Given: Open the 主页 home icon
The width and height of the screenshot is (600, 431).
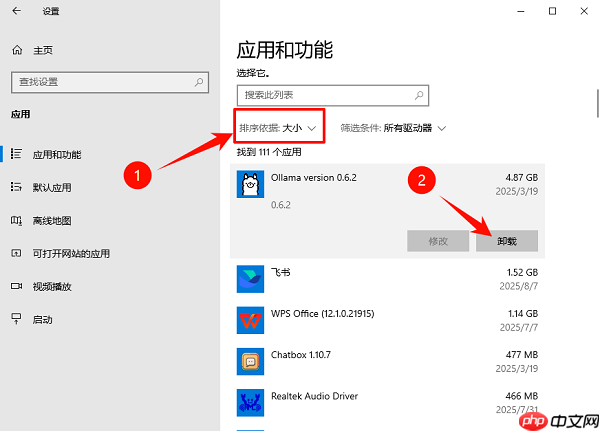Looking at the screenshot, I should tap(17, 50).
